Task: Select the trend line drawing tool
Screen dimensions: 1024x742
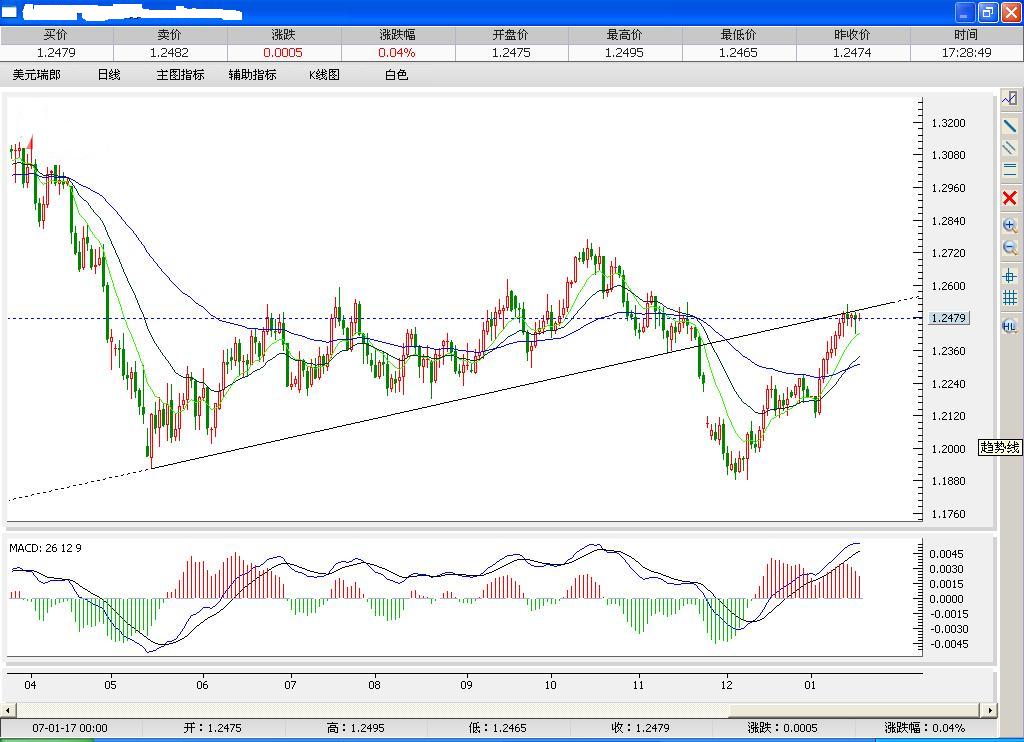Action: click(1010, 125)
